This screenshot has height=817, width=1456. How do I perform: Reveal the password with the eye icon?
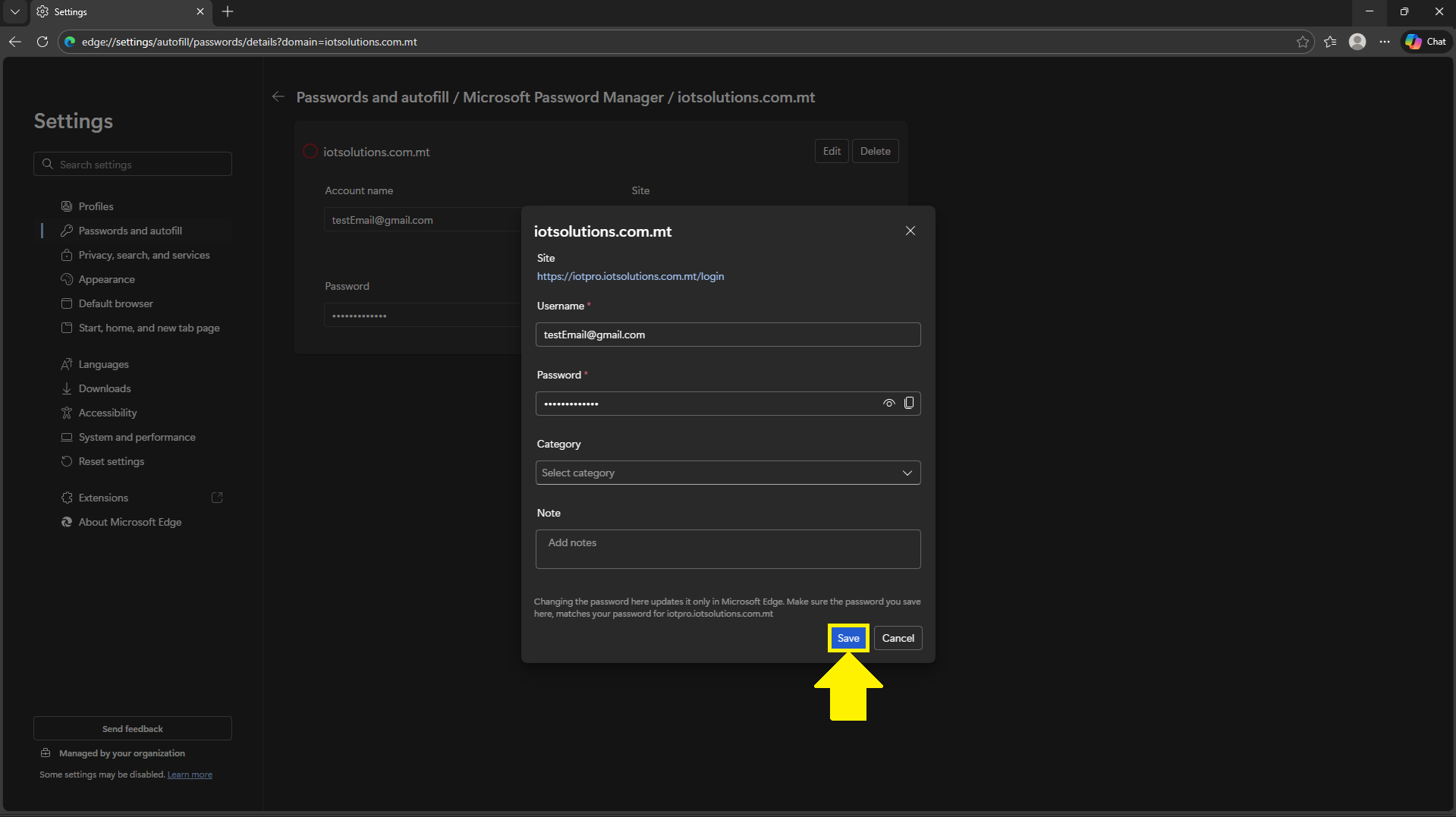point(889,404)
